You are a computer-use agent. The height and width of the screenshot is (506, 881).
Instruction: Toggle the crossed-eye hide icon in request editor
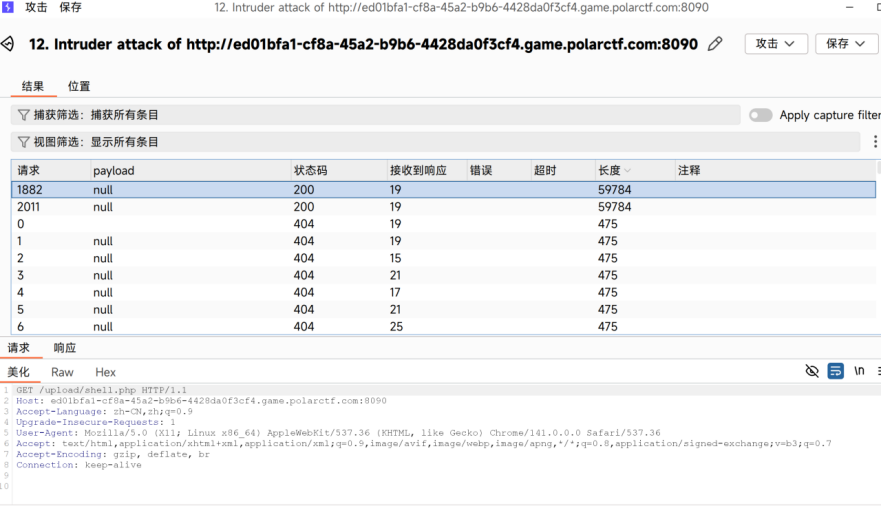[812, 371]
